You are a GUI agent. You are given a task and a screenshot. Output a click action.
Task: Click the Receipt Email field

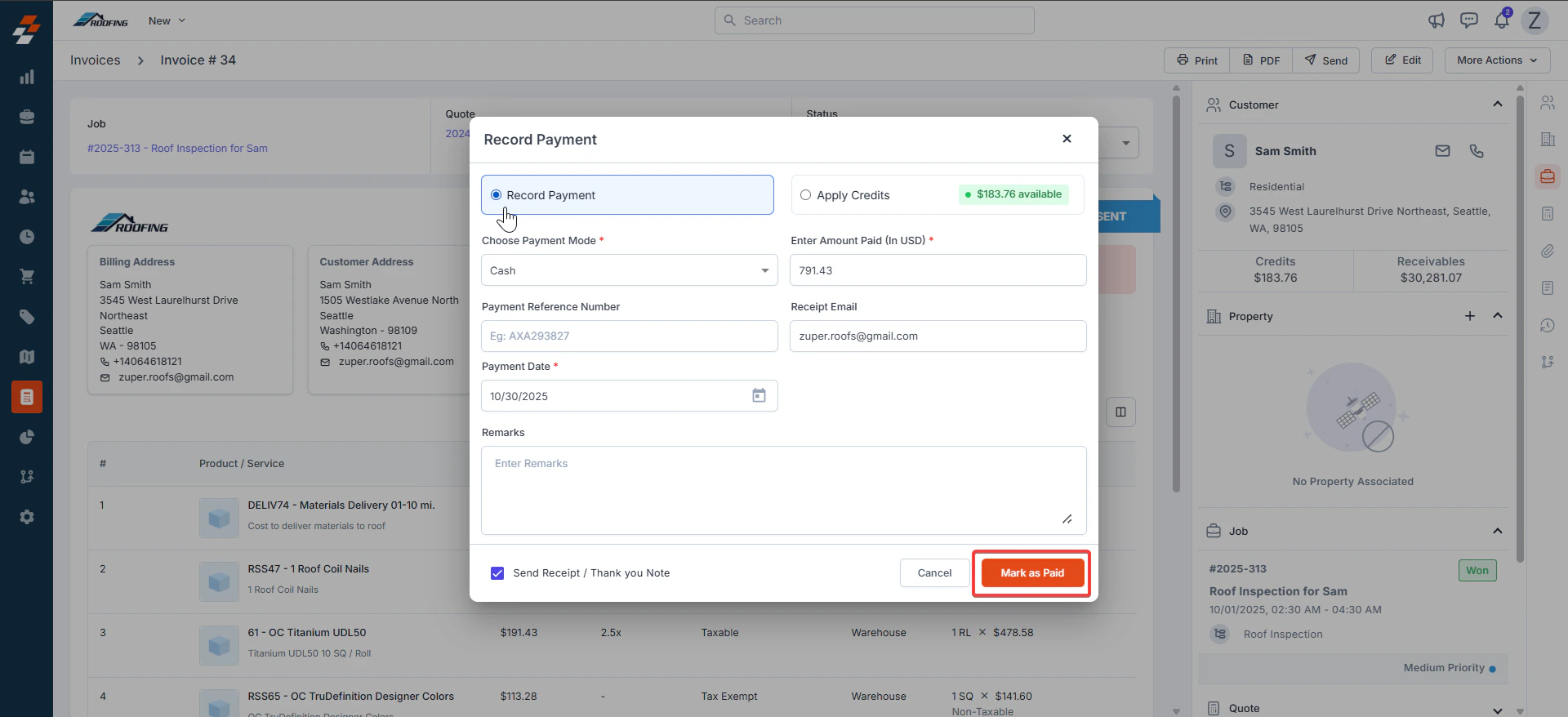[x=938, y=336]
